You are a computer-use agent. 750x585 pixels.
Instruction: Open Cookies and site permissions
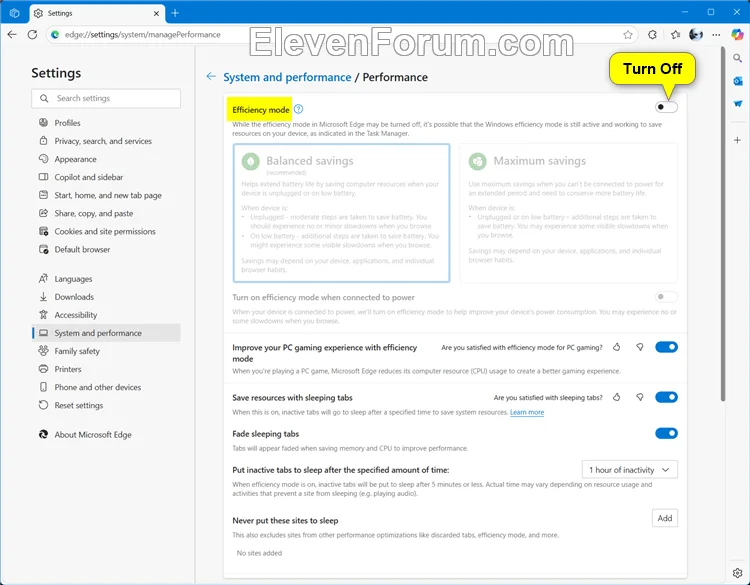click(106, 232)
